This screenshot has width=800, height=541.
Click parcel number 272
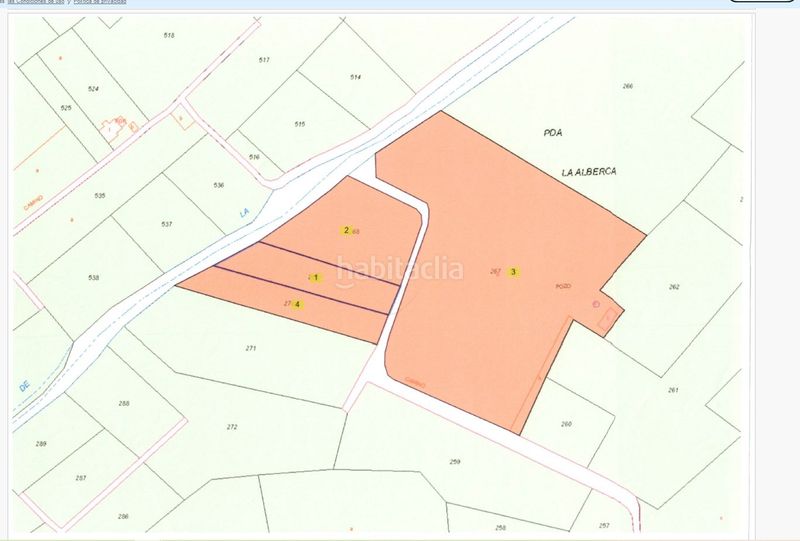click(x=232, y=427)
